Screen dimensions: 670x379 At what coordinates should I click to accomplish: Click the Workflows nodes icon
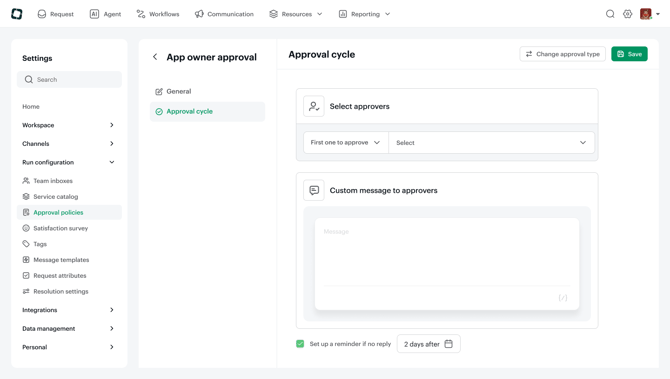click(141, 14)
